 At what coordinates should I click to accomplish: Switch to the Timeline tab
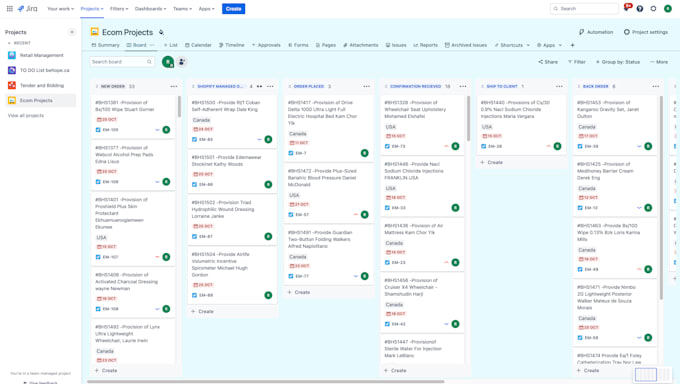(x=232, y=45)
